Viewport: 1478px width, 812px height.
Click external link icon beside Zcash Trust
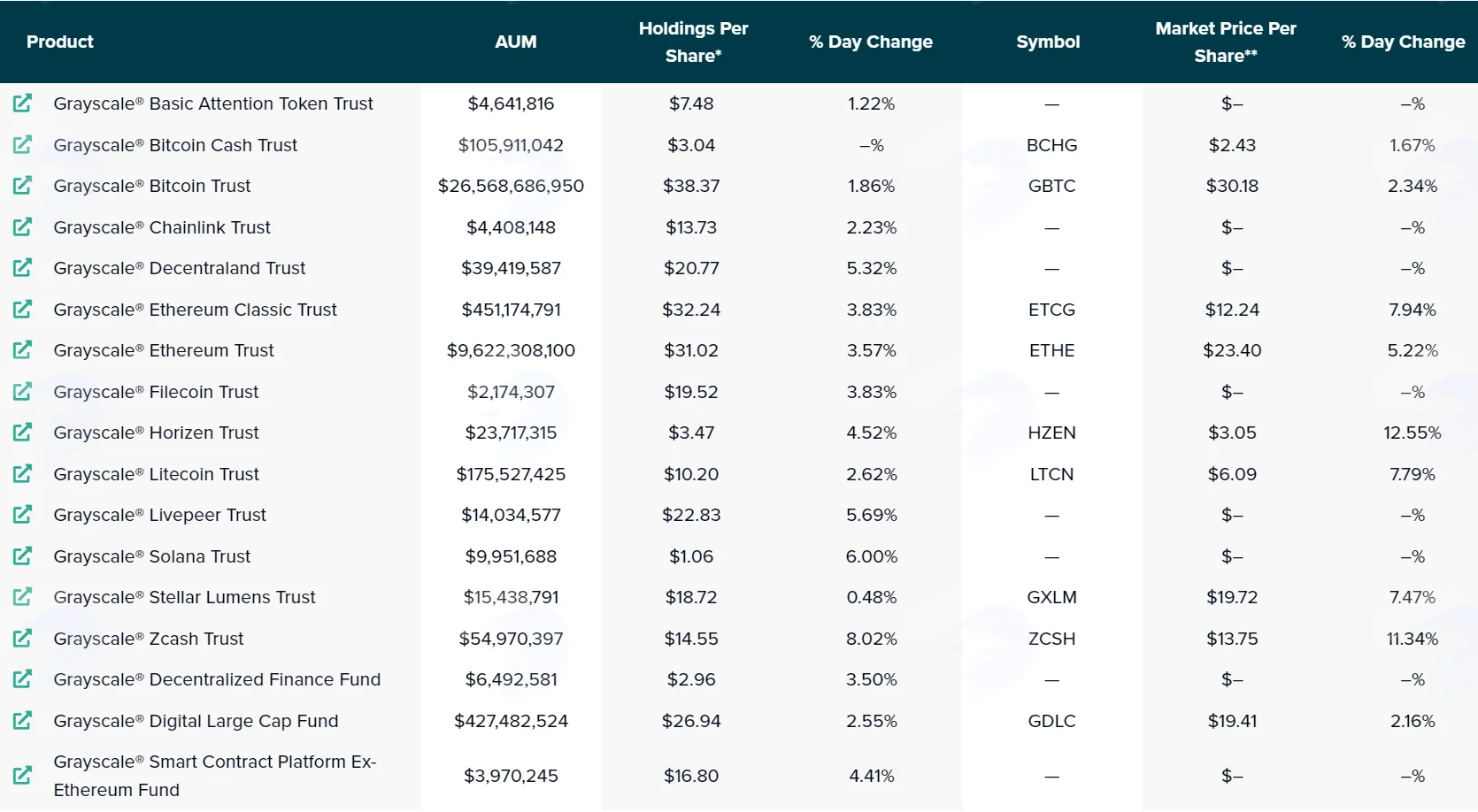click(22, 639)
